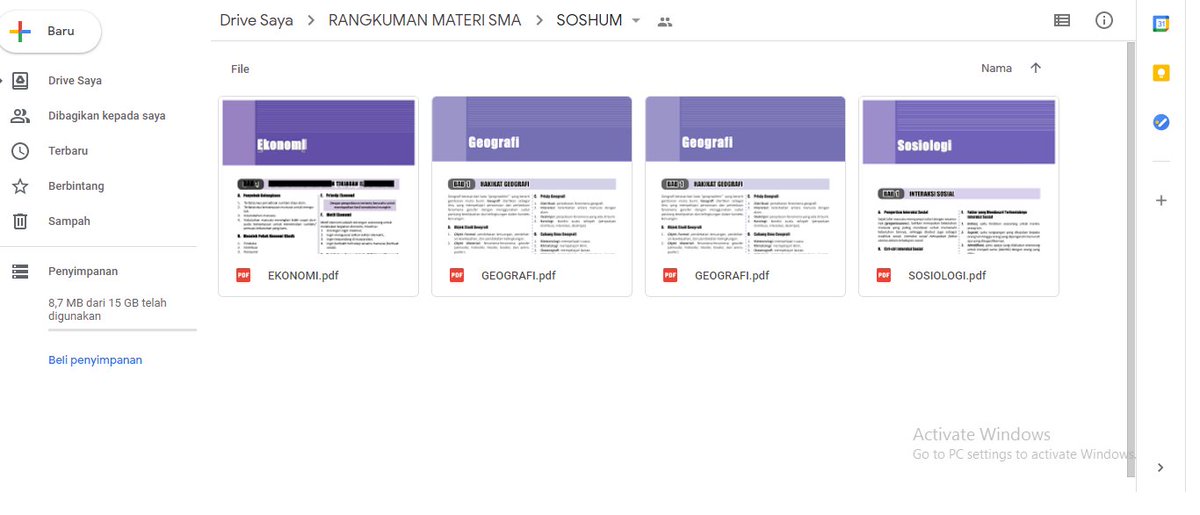Screen dimensions: 1200x515
Task: Click the Nama sort option
Action: point(997,69)
